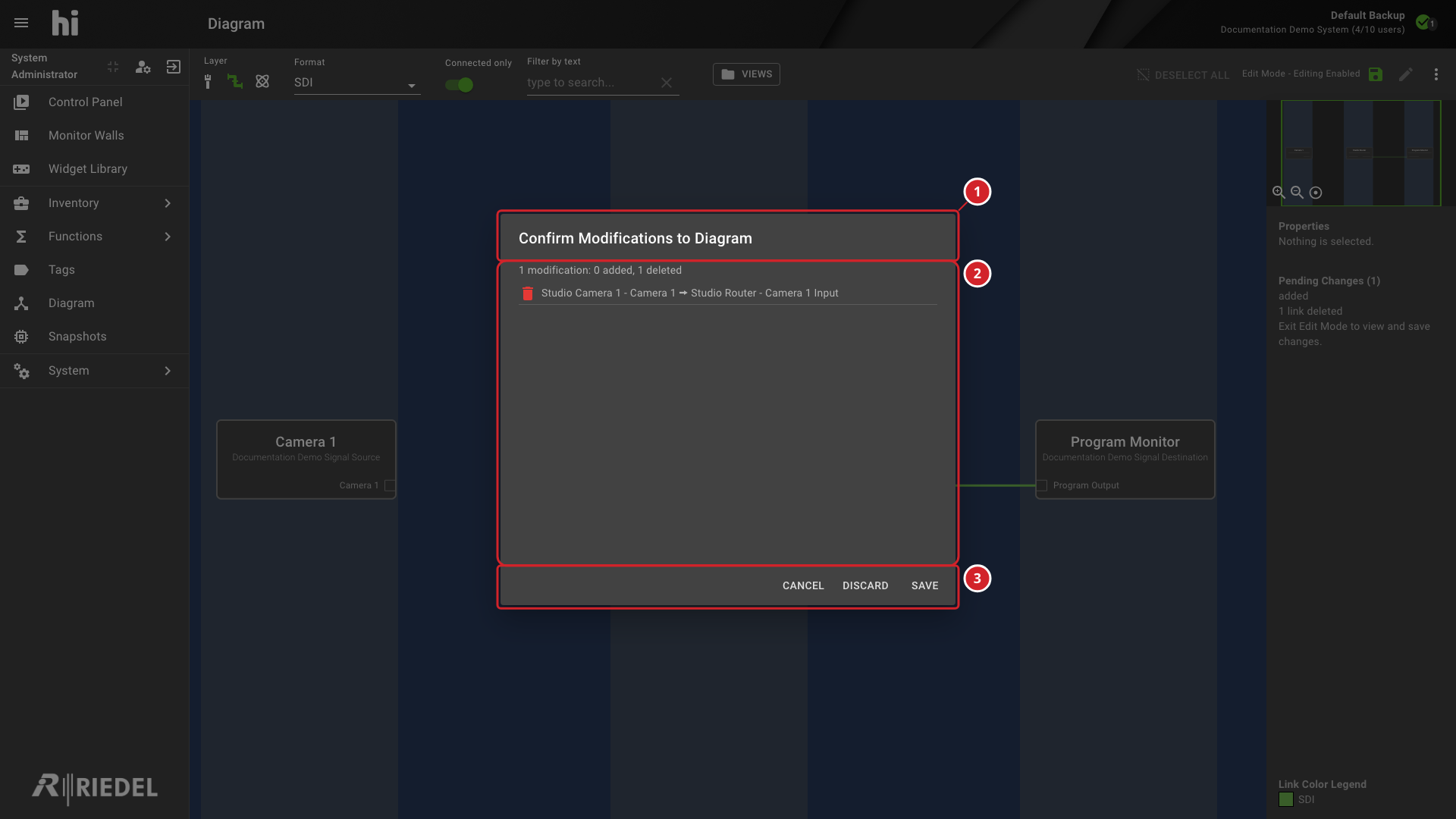The height and width of the screenshot is (819, 1456).
Task: Click DESELECT ALL
Action: coord(1183,75)
